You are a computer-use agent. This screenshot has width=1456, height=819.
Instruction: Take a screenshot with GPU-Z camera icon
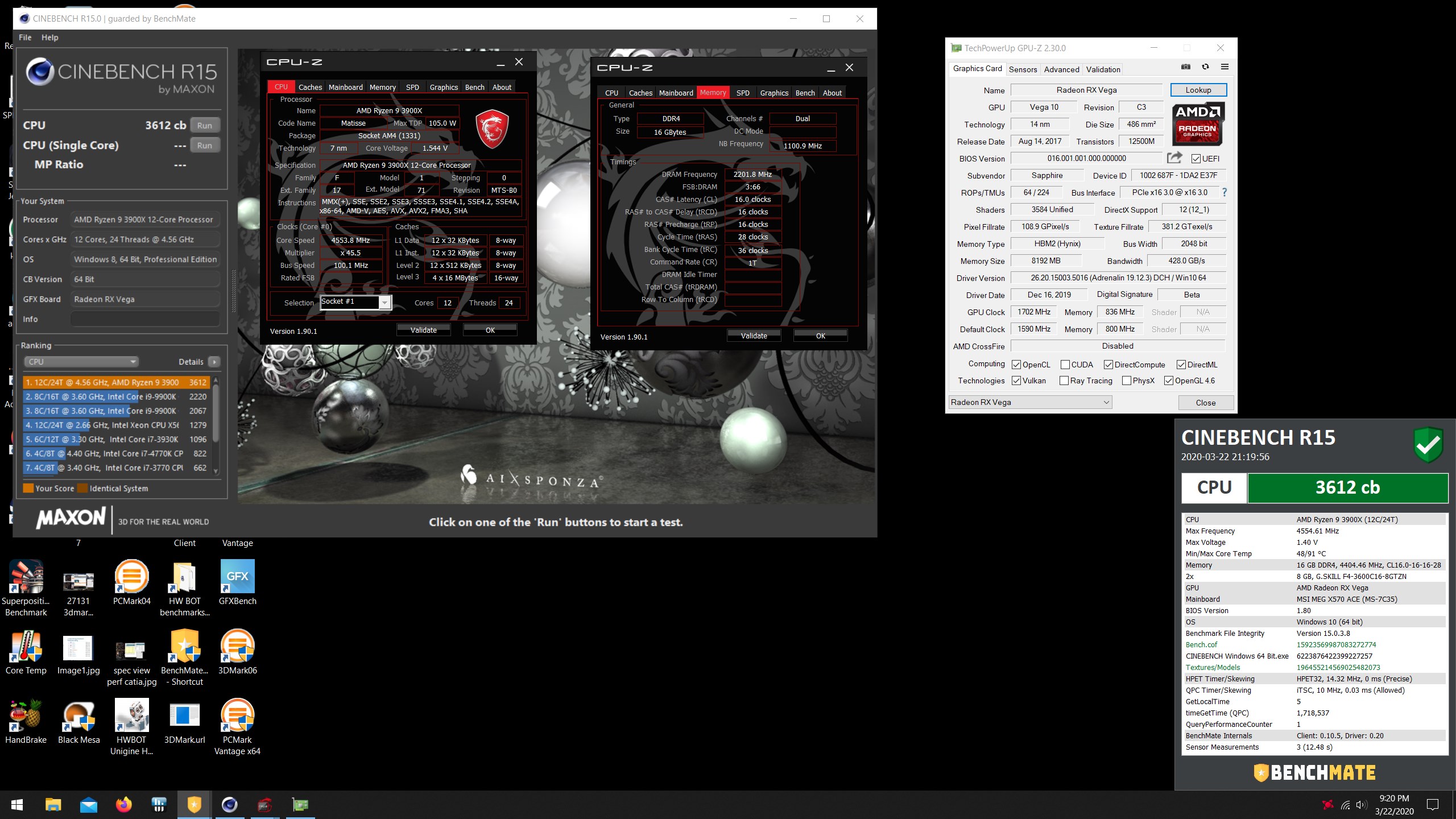[1185, 67]
